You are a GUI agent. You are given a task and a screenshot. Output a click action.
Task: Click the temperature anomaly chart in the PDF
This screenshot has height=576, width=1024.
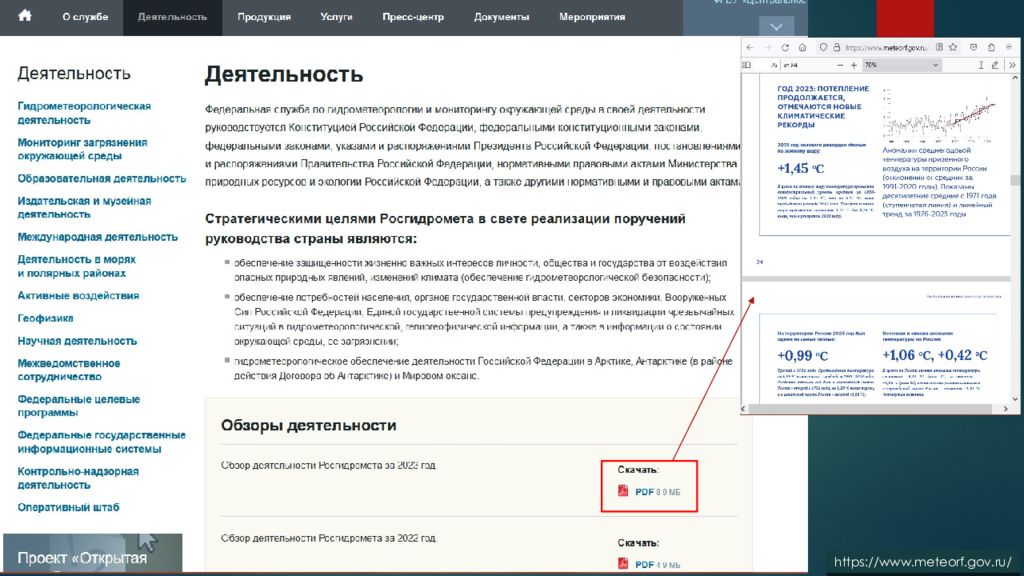939,115
